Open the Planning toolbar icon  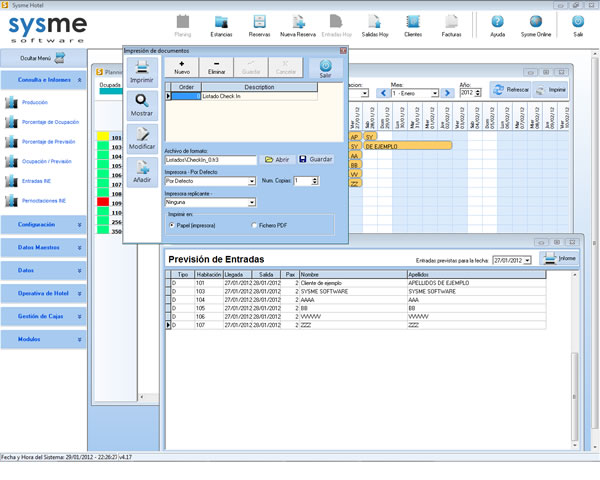183,26
